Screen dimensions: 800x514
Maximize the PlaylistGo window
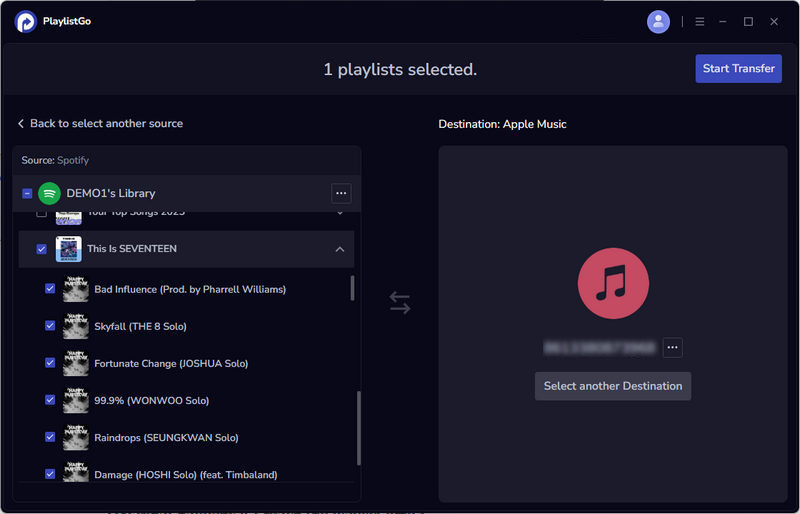point(748,21)
